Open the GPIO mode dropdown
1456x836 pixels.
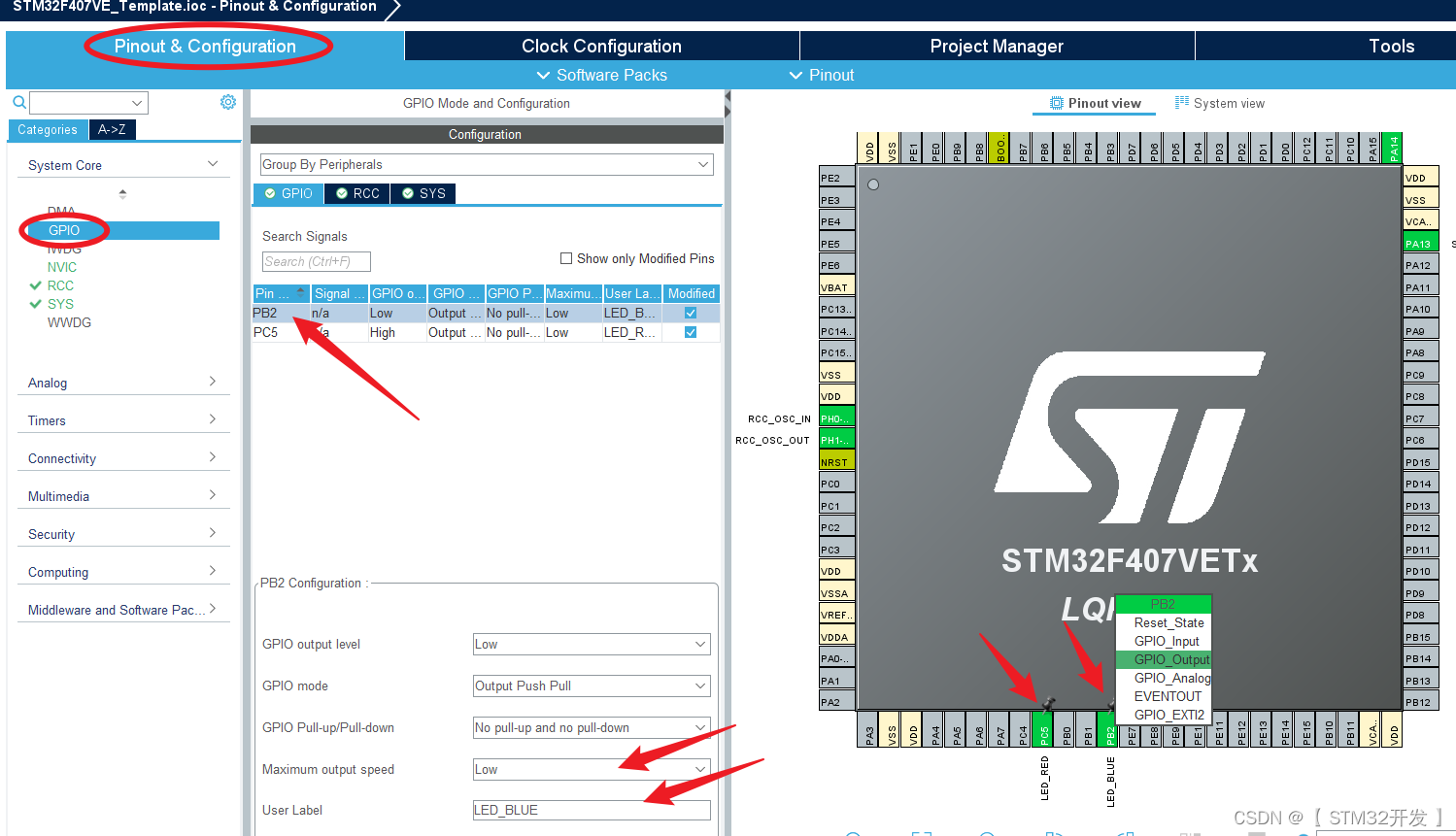[x=592, y=686]
